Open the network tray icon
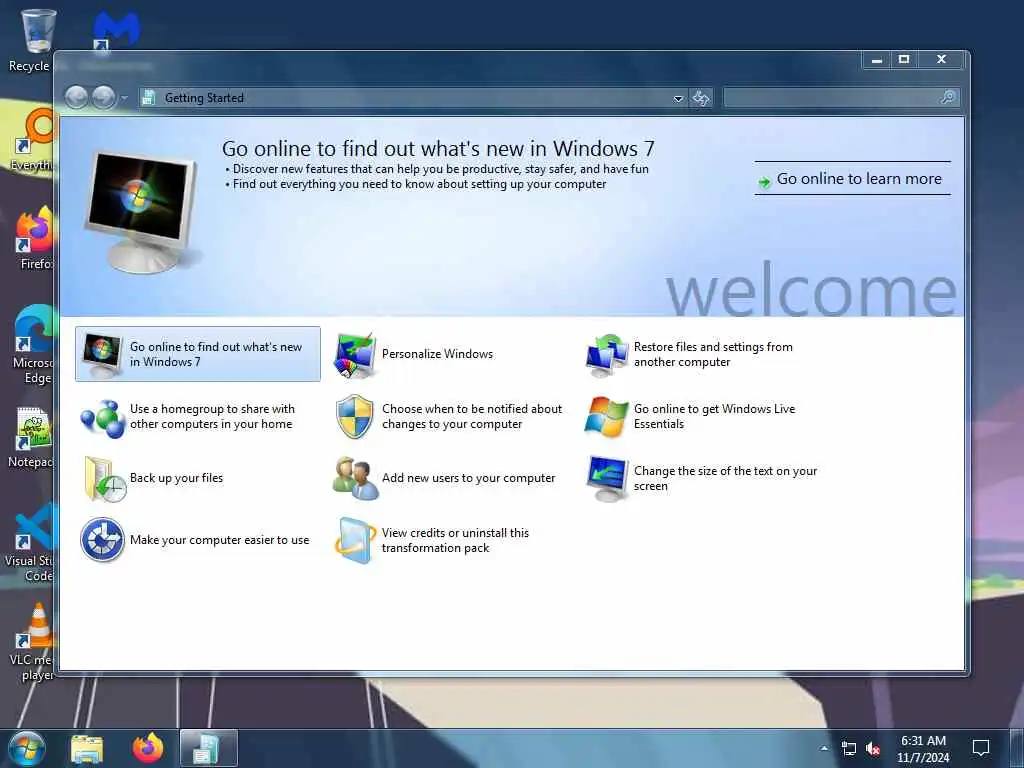1024x768 pixels. (x=848, y=748)
